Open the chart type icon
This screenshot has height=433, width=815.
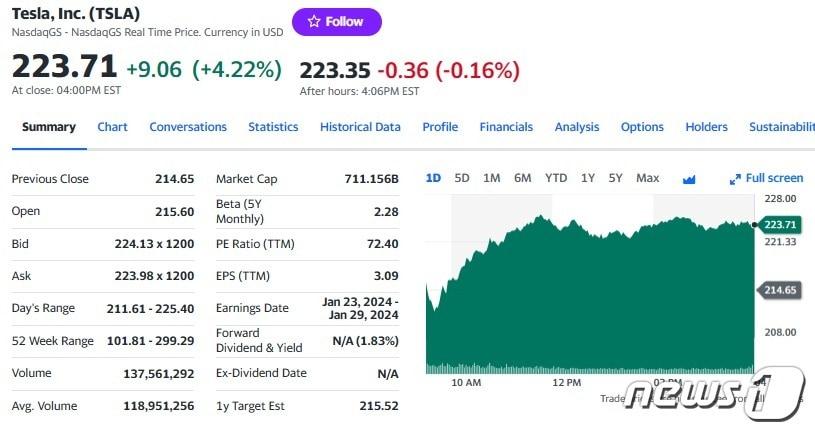(689, 179)
